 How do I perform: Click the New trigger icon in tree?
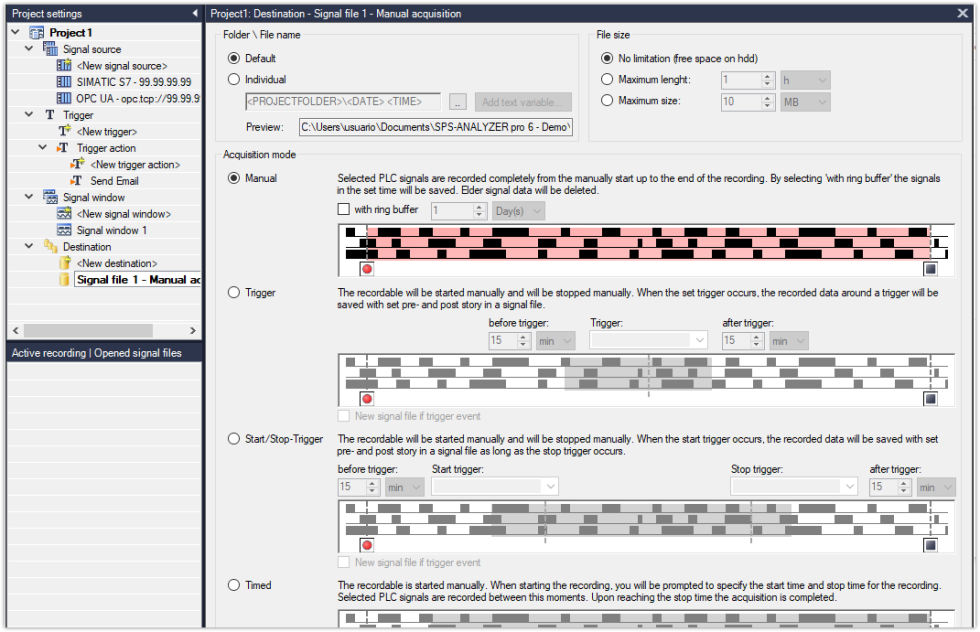pos(65,131)
